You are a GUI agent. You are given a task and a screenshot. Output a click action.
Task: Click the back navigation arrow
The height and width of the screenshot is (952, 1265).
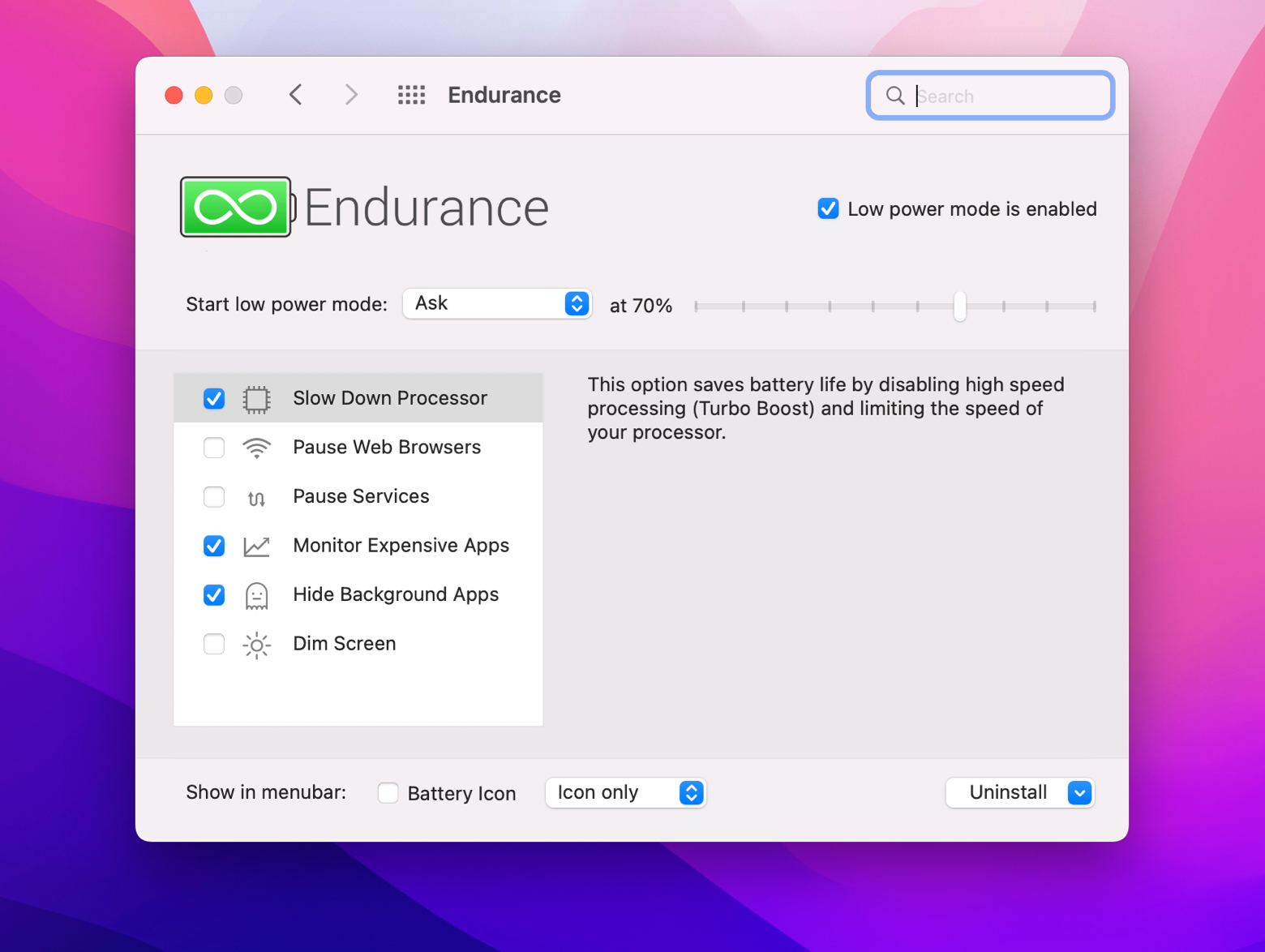point(295,95)
